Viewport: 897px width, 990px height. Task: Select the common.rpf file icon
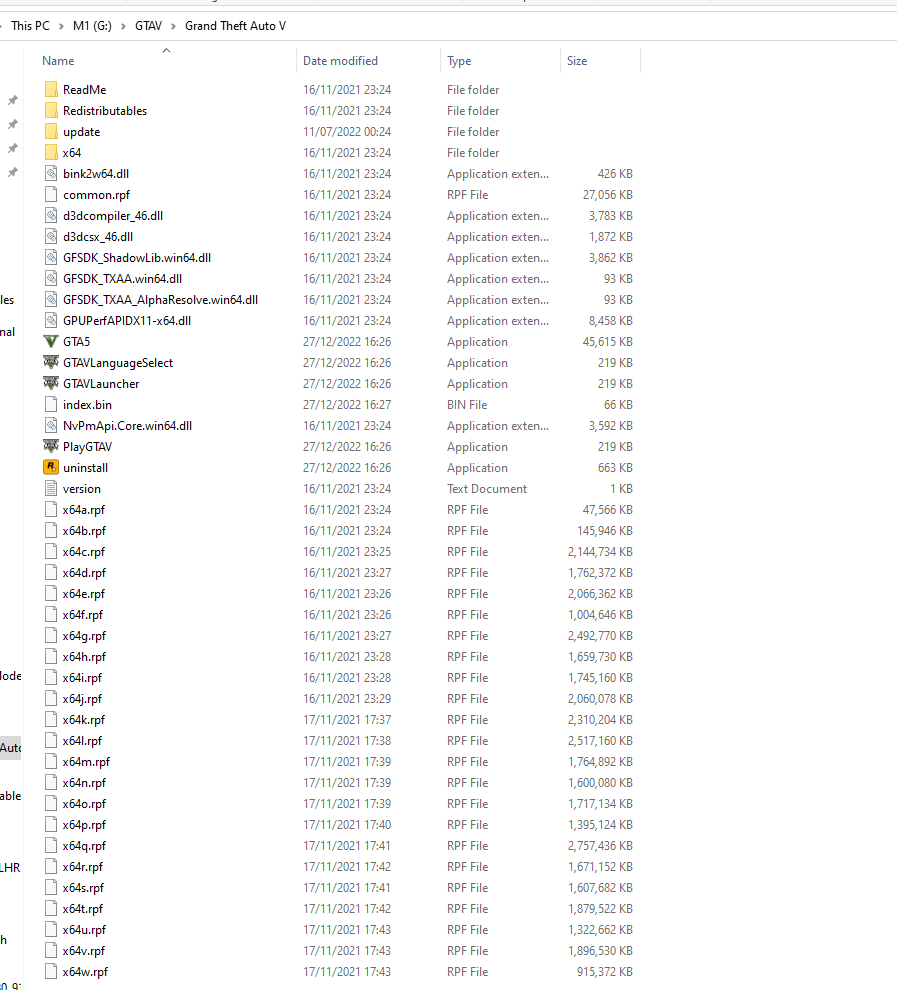(x=51, y=194)
